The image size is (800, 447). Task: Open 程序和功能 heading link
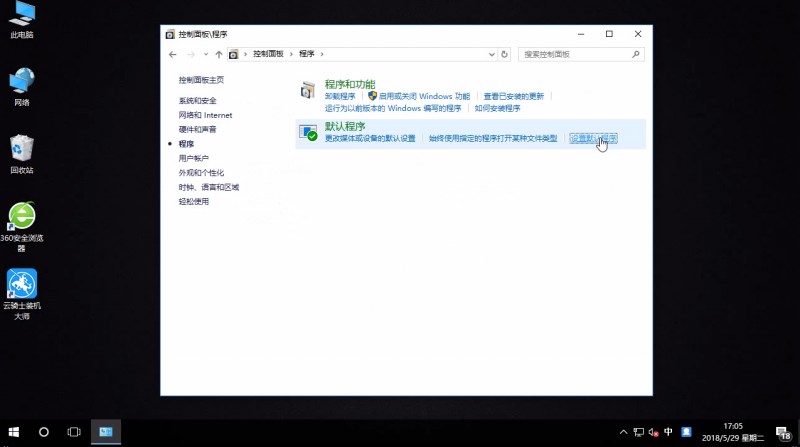tap(350, 84)
